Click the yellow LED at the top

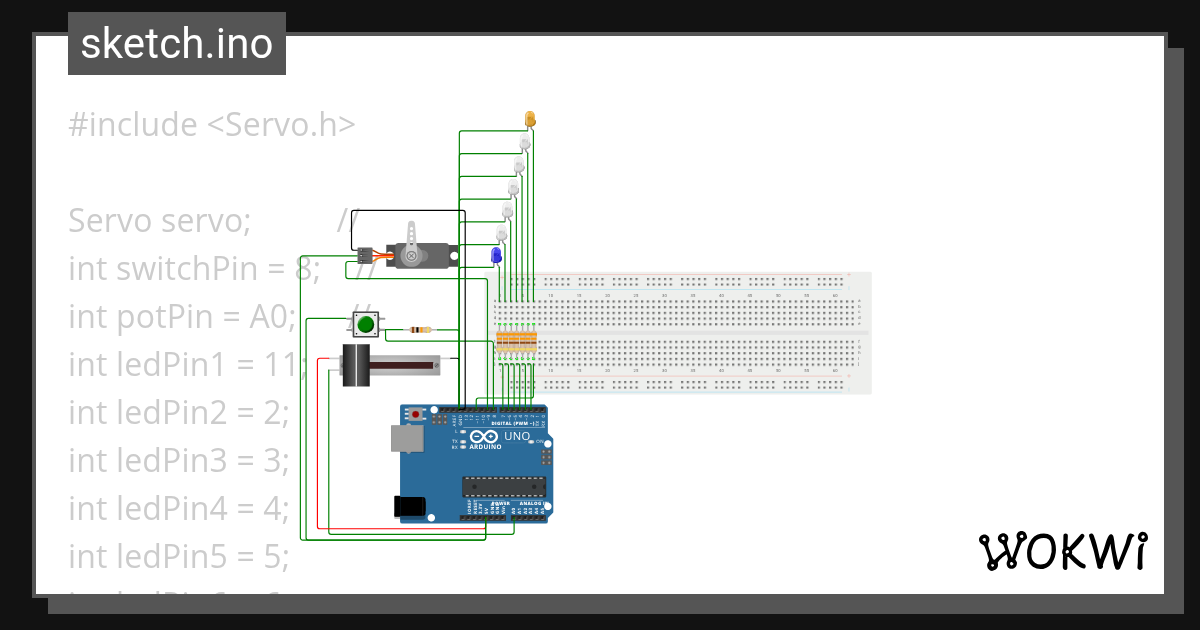pyautogui.click(x=530, y=118)
